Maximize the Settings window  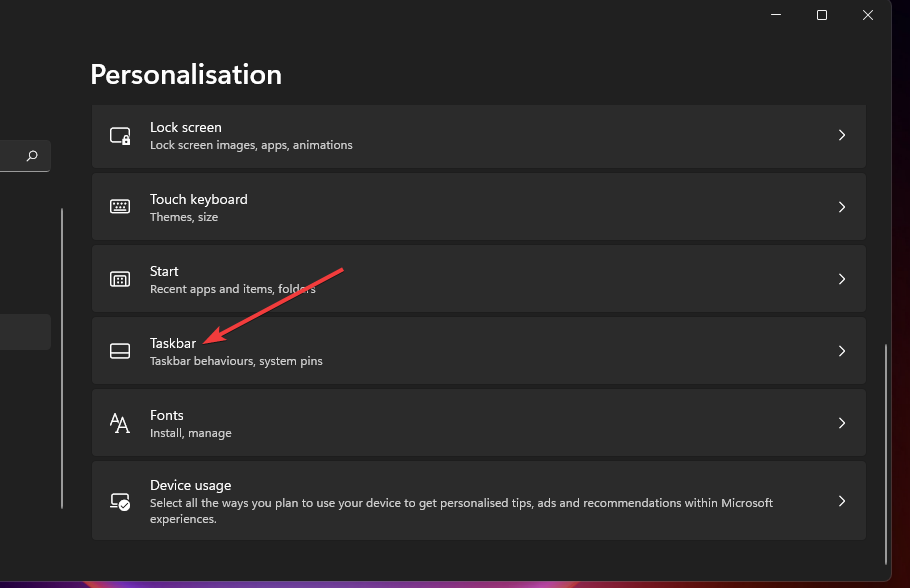pos(822,15)
